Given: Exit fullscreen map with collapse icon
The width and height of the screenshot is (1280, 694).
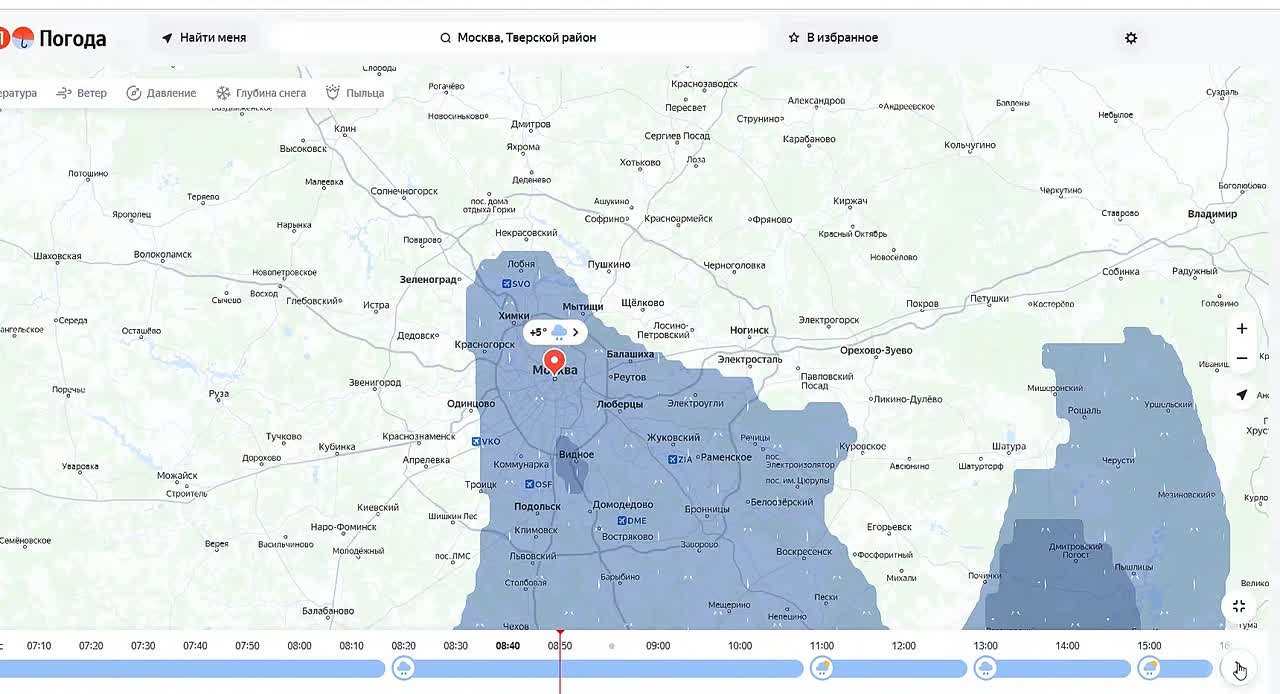Looking at the screenshot, I should [x=1239, y=606].
